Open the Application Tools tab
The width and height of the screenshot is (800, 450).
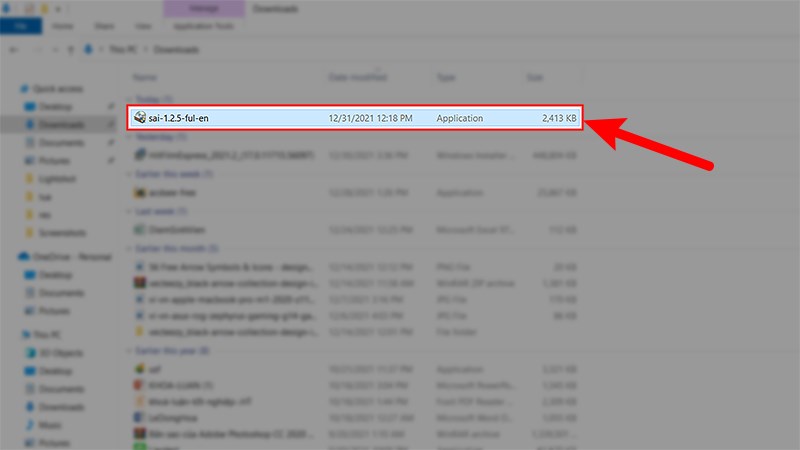203,26
